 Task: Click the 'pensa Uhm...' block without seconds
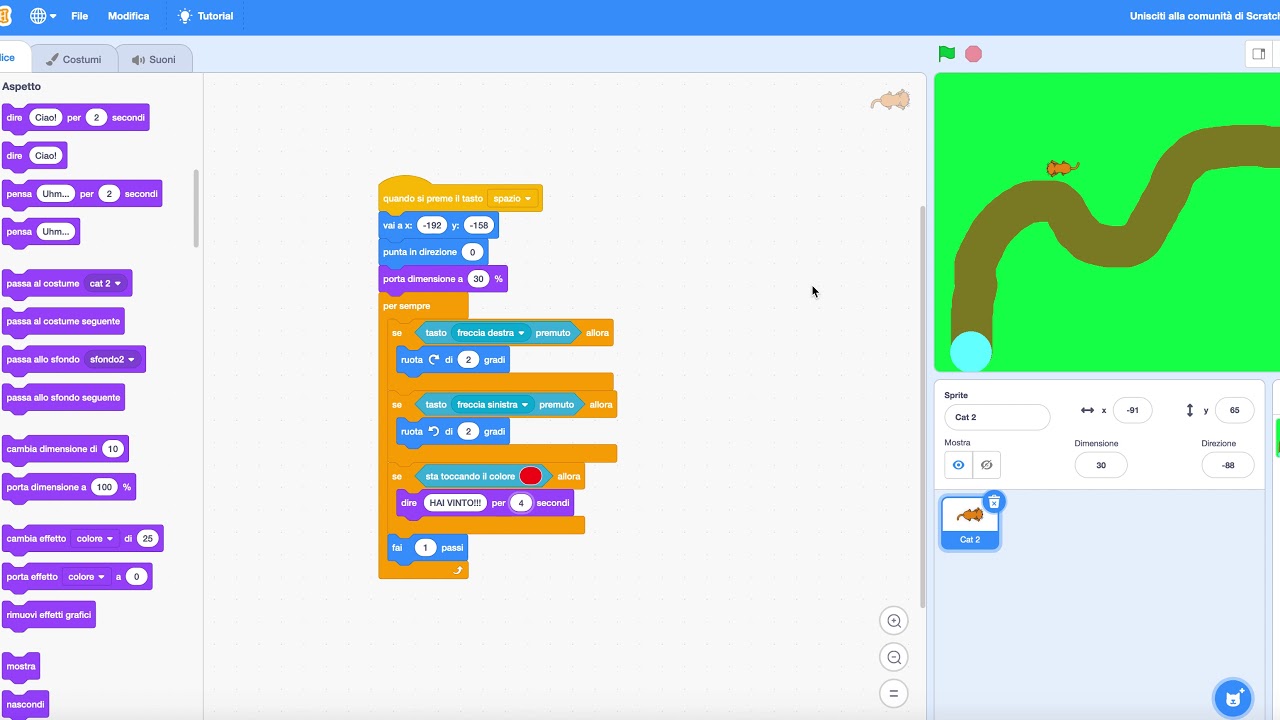coord(41,232)
